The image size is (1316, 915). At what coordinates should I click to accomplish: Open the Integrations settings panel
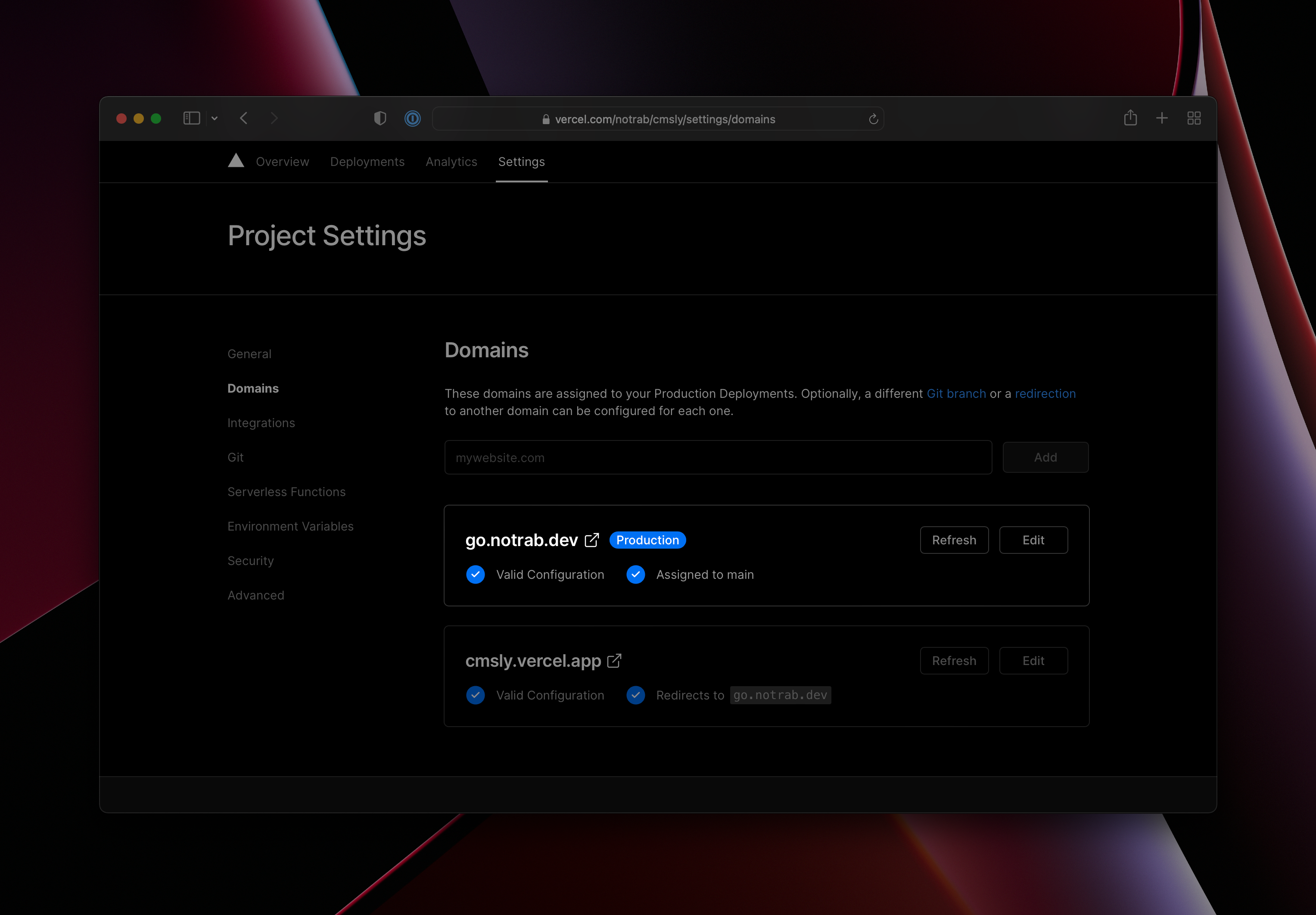[261, 422]
